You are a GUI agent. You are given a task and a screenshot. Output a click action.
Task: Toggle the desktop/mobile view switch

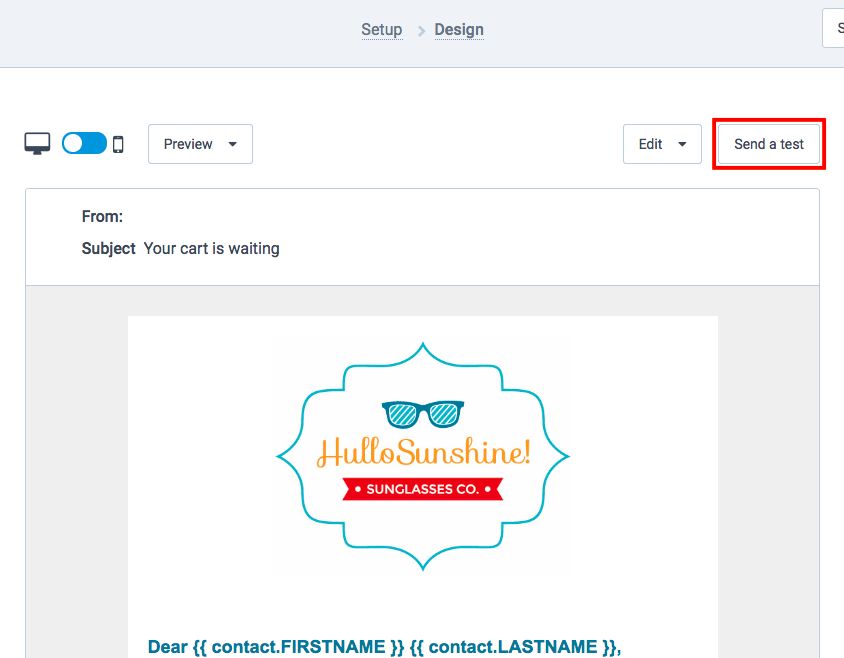point(85,143)
